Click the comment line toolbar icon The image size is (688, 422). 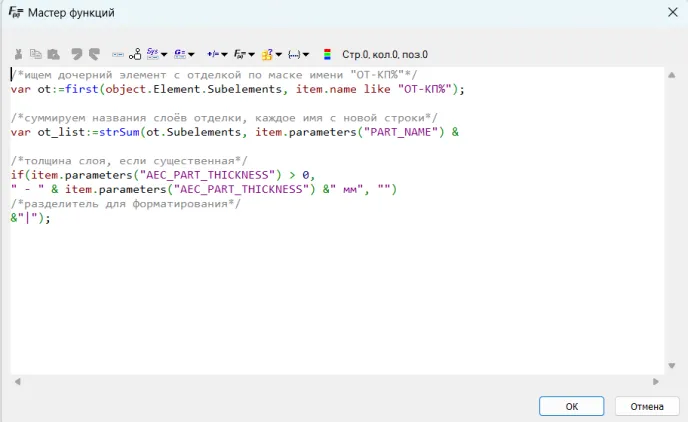coord(117,54)
